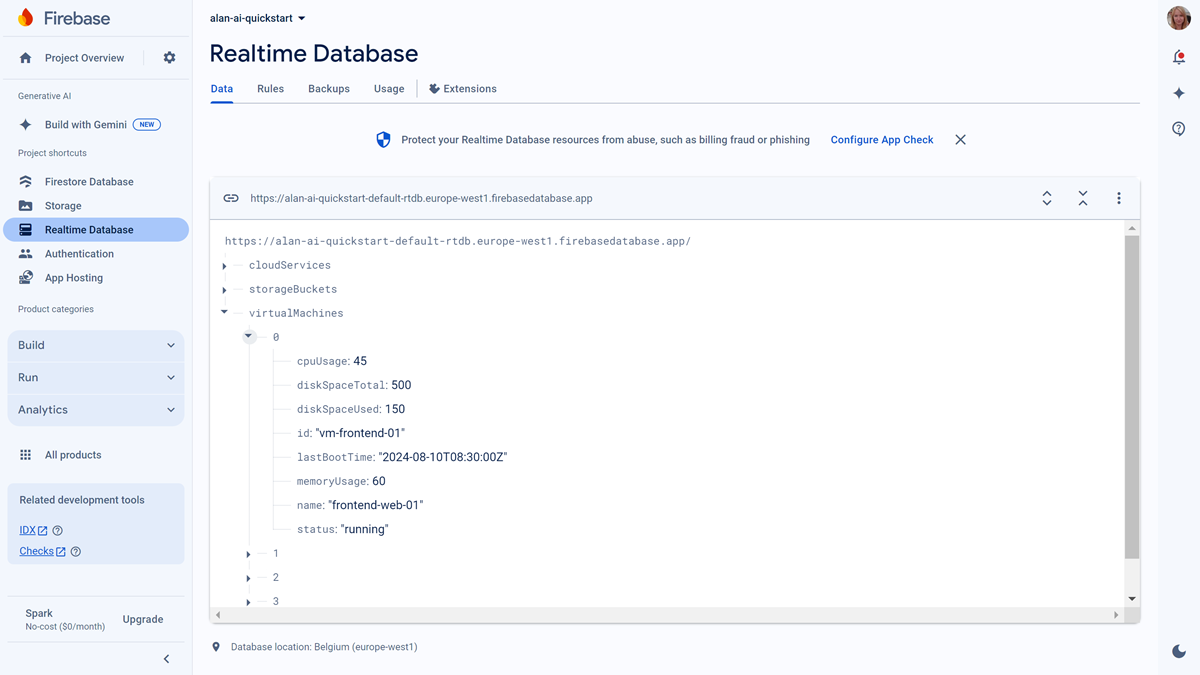Open the data panel overflow menu
This screenshot has height=675, width=1200.
pyautogui.click(x=1119, y=198)
